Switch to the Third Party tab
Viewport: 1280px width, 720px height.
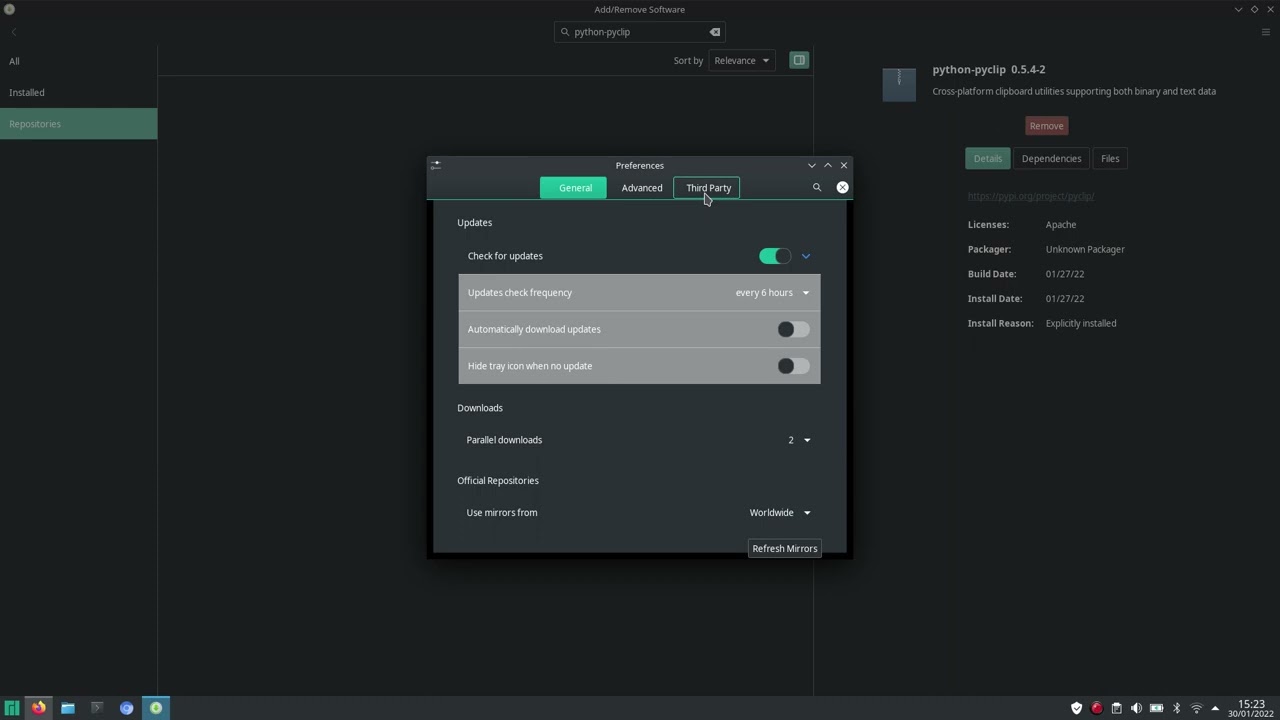click(x=708, y=188)
